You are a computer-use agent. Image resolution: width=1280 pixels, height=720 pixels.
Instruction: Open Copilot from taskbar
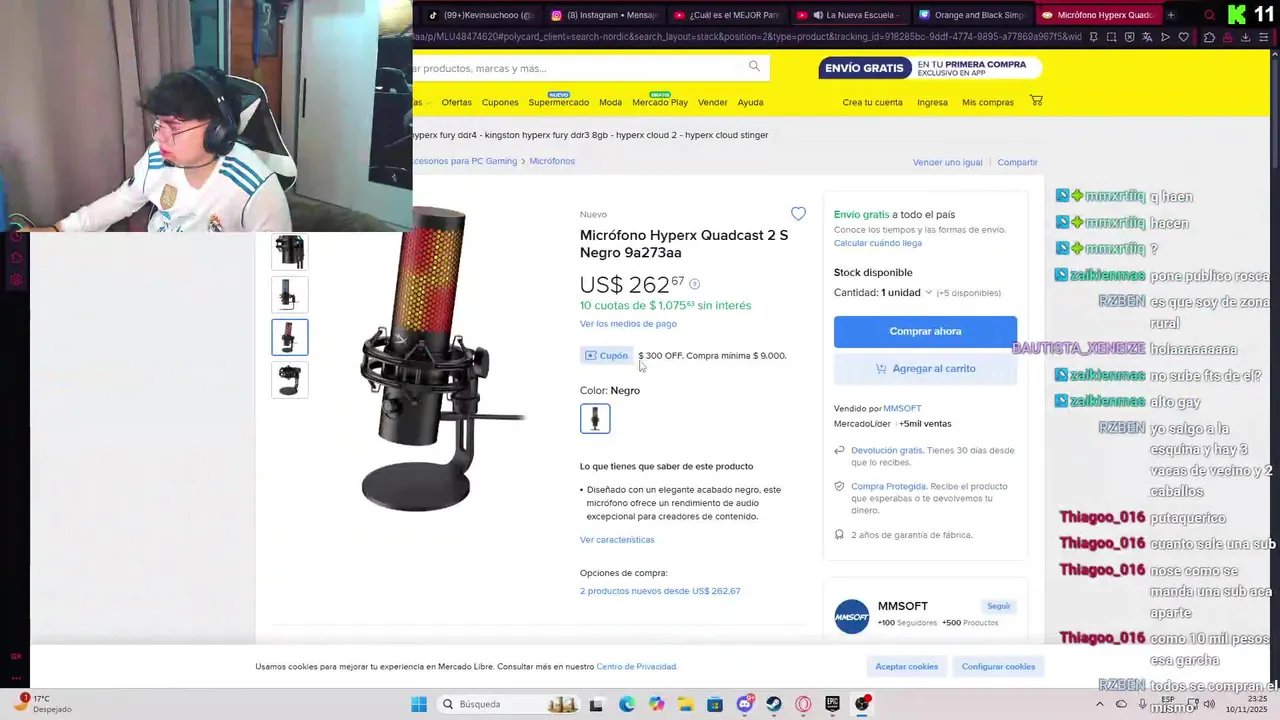(656, 704)
